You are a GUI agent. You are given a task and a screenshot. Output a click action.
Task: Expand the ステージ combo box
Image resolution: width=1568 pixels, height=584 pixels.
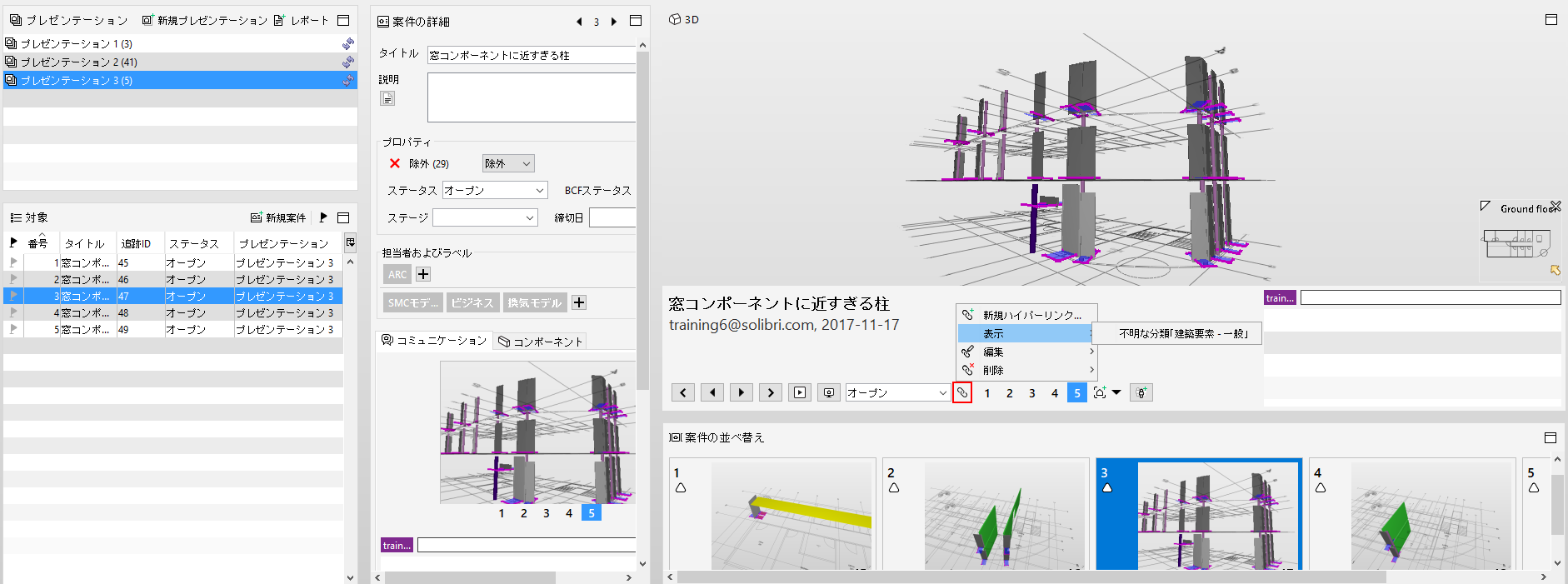pyautogui.click(x=485, y=217)
